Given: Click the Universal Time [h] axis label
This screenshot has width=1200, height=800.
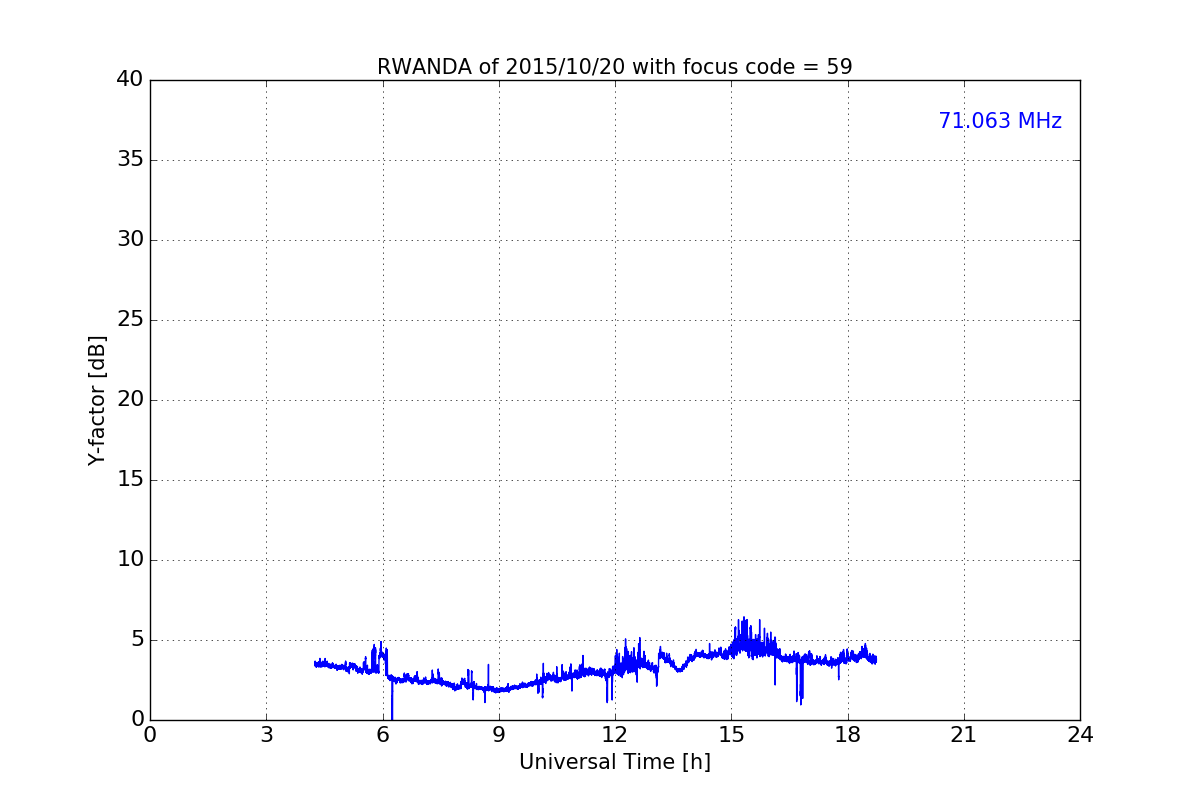Looking at the screenshot, I should 614,762.
